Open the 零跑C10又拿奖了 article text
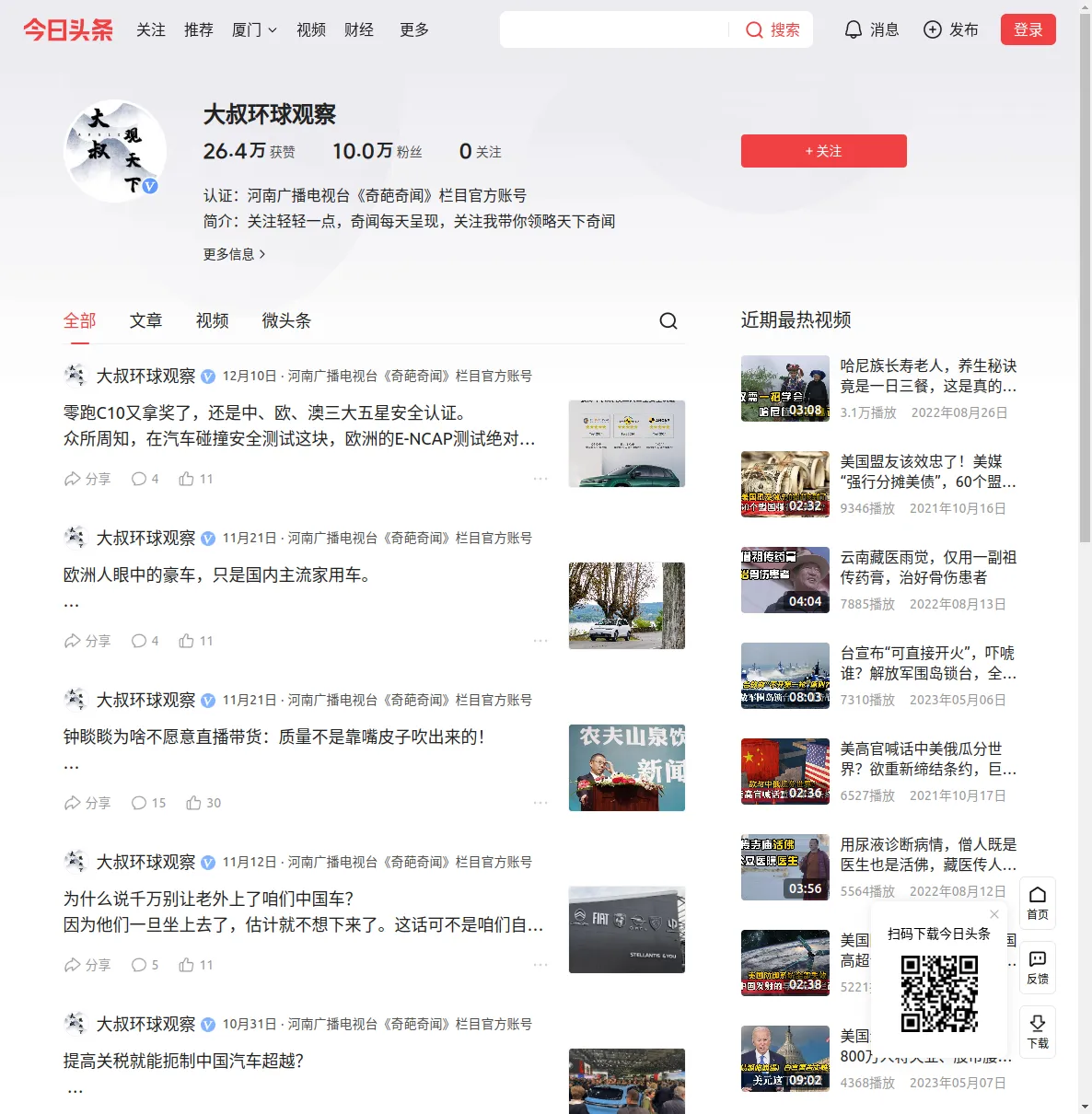The width and height of the screenshot is (1092, 1114). coord(299,425)
